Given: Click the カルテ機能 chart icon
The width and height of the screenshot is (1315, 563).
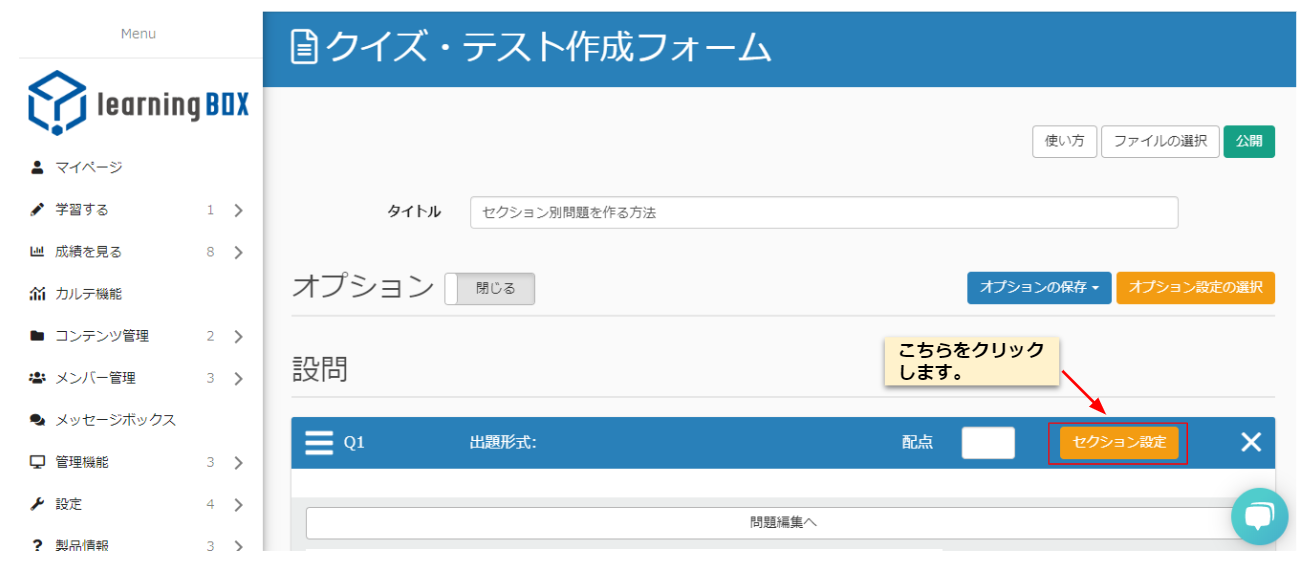Looking at the screenshot, I should (38, 294).
